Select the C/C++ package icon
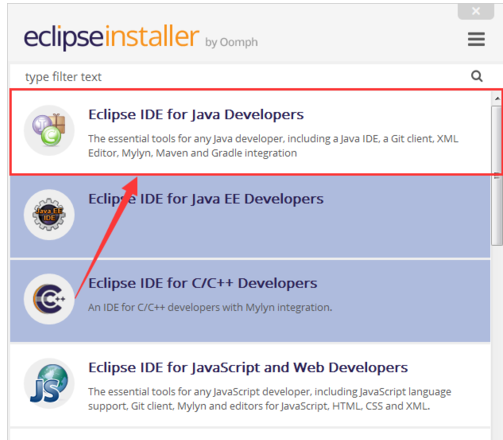Screen dimensions: 503x440 [49, 299]
